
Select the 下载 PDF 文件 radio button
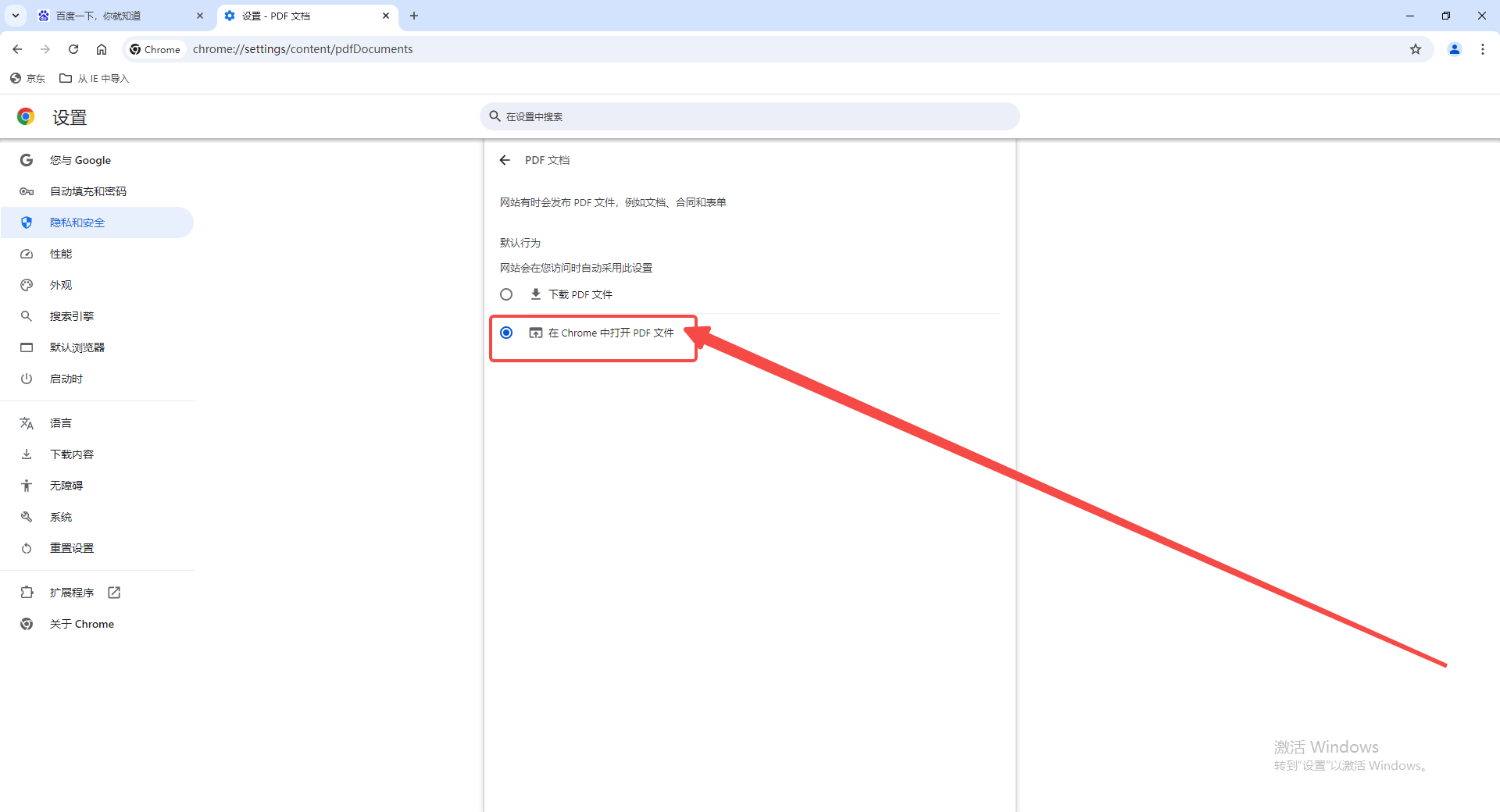[x=506, y=294]
